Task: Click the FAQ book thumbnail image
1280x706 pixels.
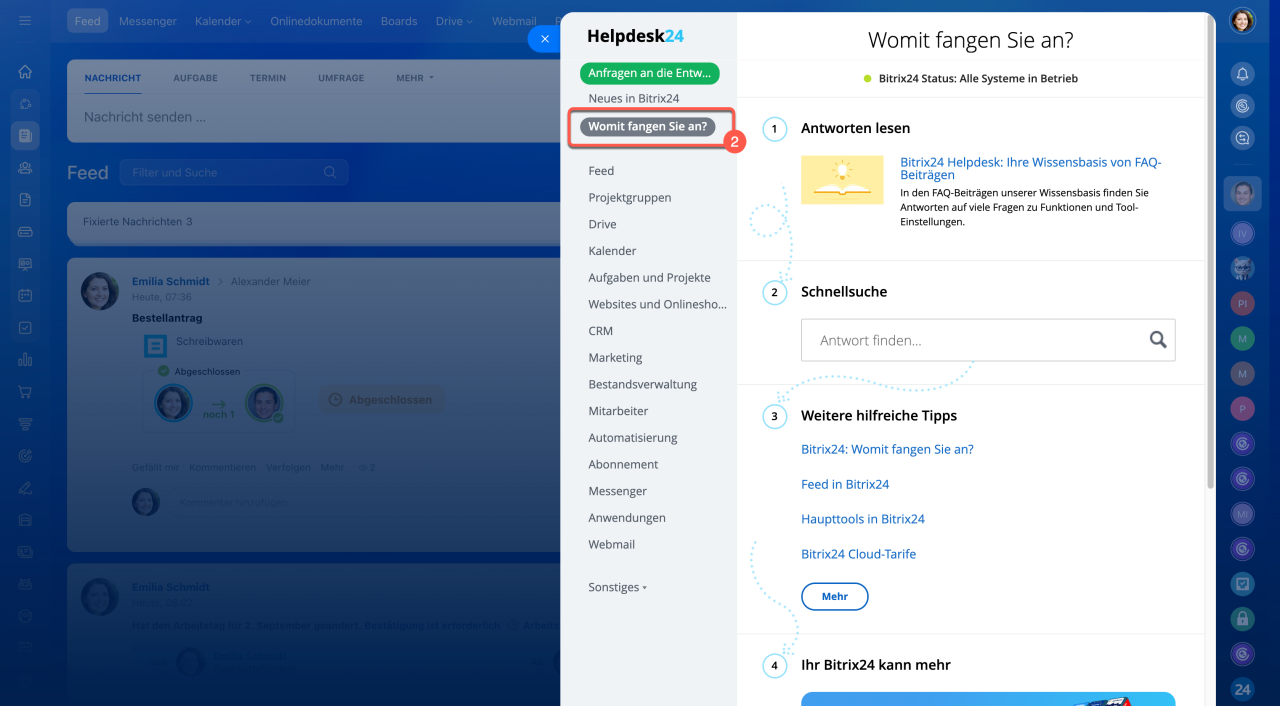Action: click(842, 180)
